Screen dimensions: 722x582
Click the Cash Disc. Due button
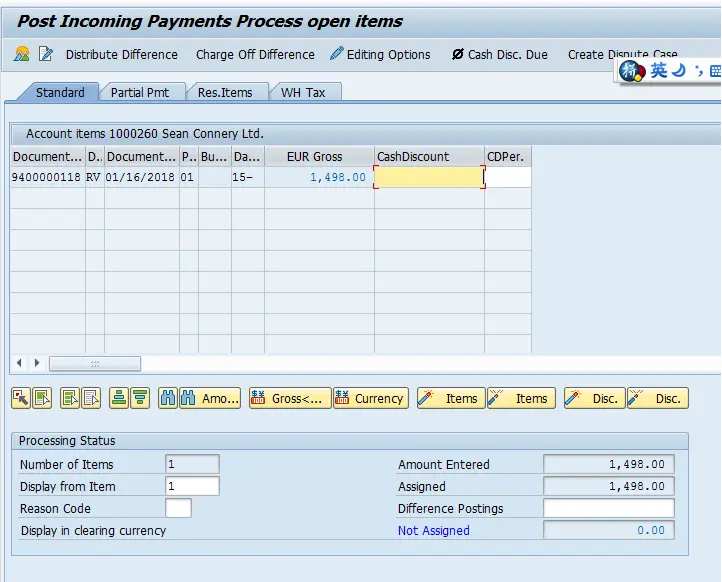[500, 54]
